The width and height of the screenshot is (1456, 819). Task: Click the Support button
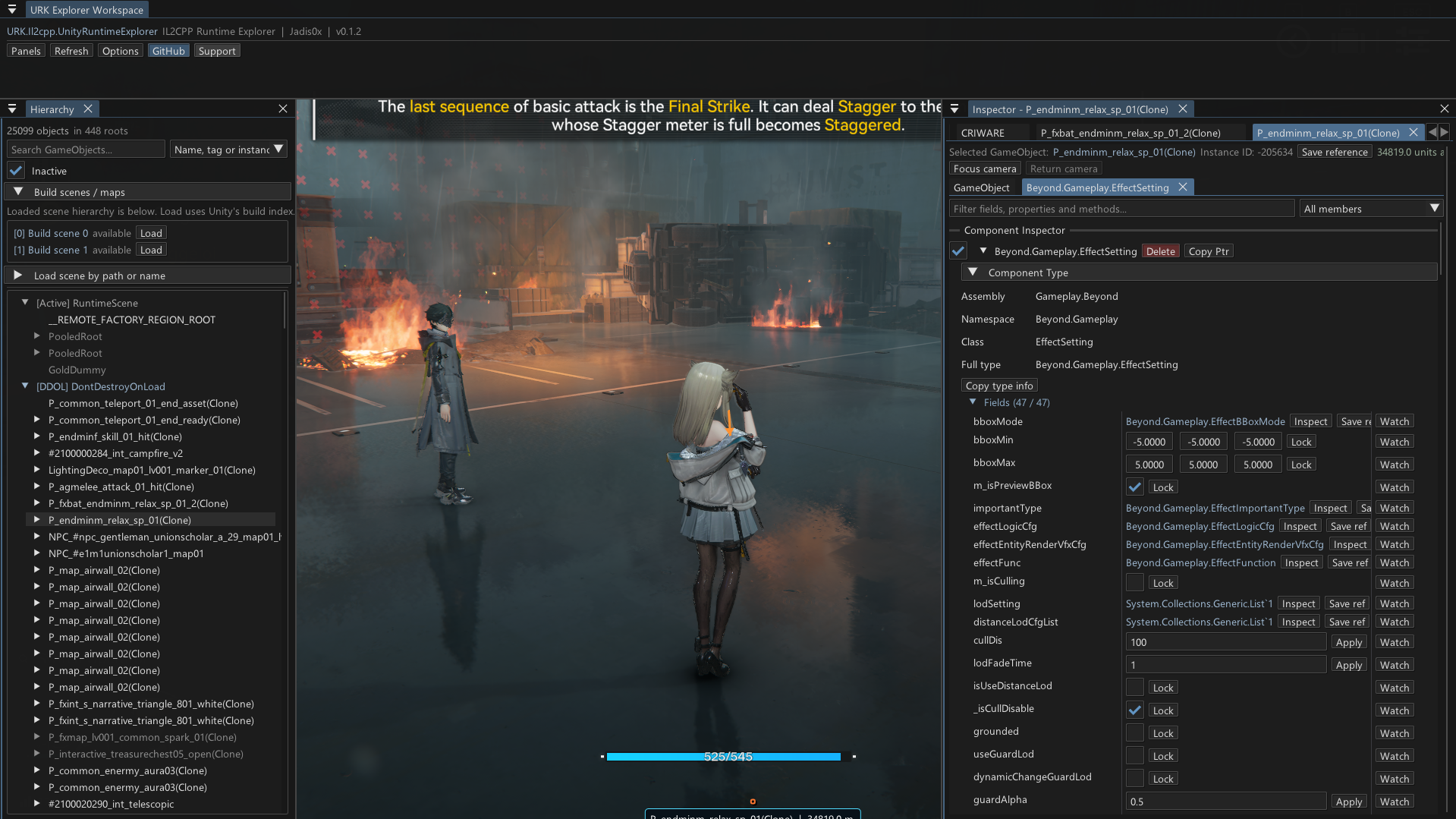pyautogui.click(x=217, y=51)
